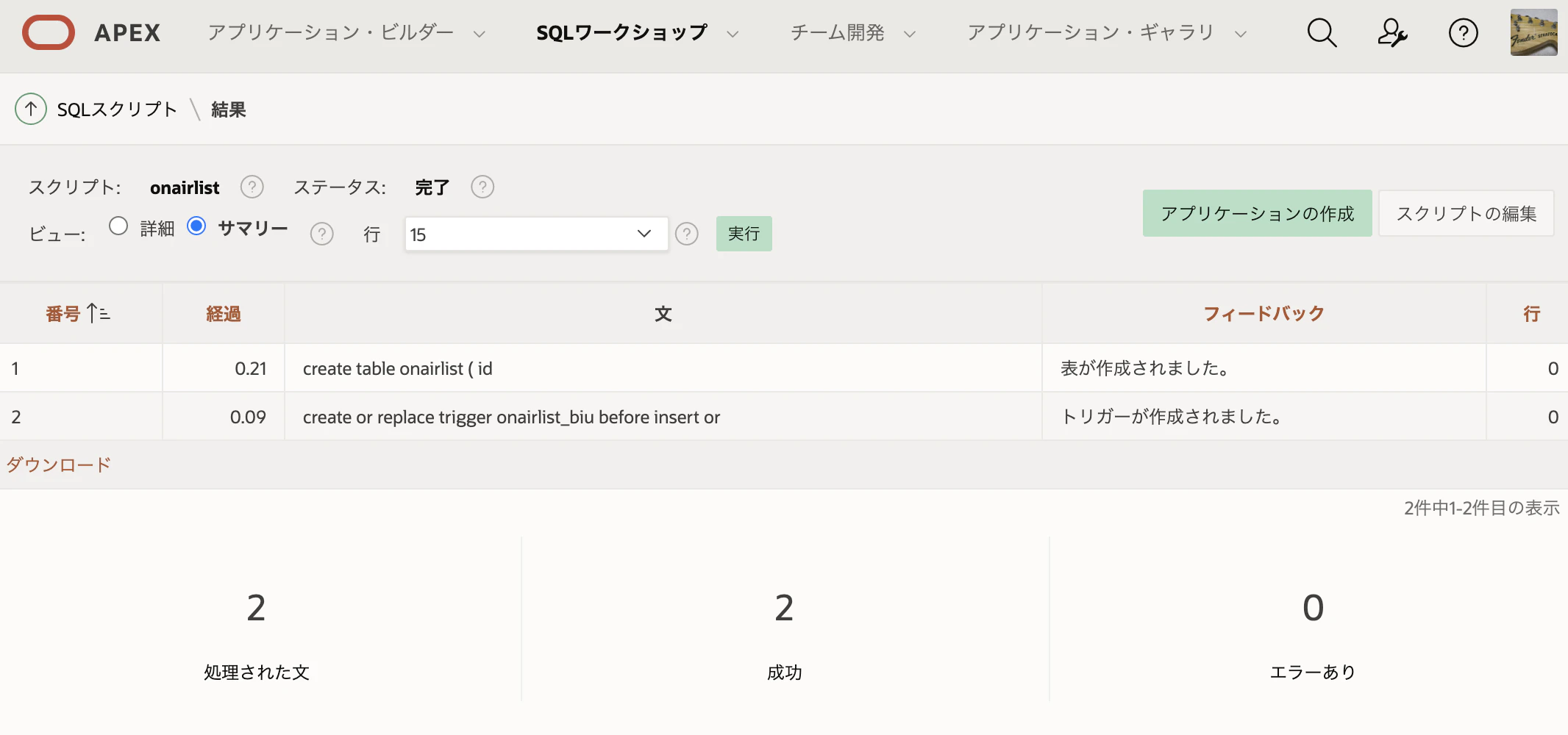Sort by the 番号 column header

[63, 314]
